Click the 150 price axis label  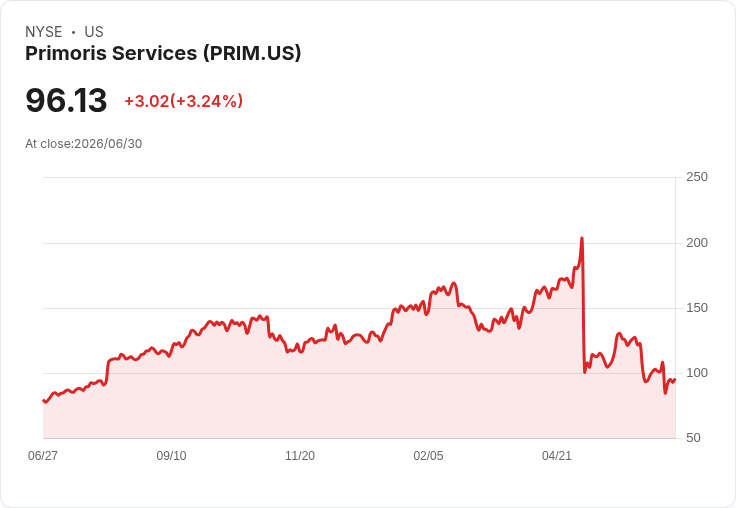pos(697,308)
